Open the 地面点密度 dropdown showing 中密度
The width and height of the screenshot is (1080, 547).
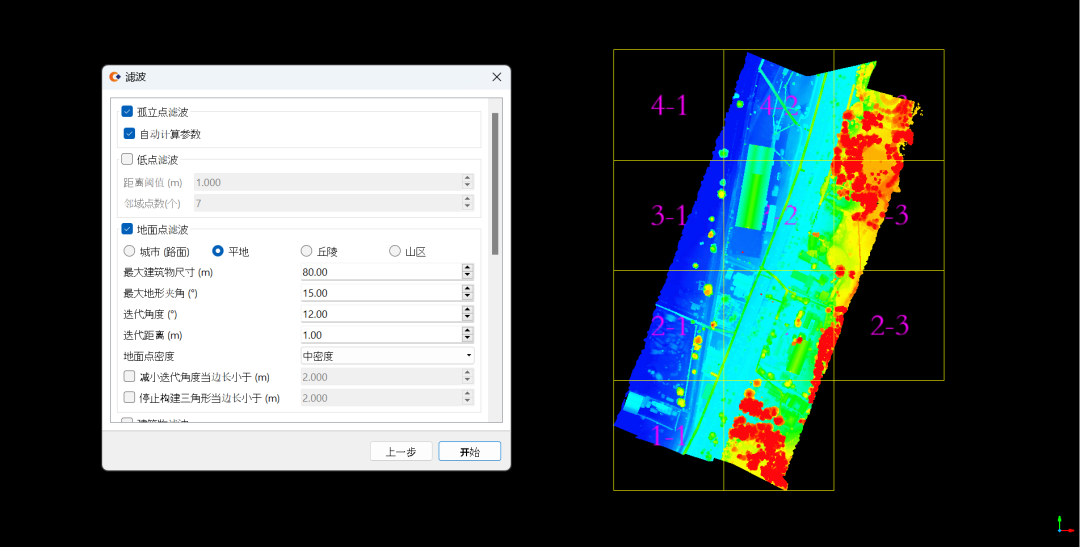(x=387, y=356)
